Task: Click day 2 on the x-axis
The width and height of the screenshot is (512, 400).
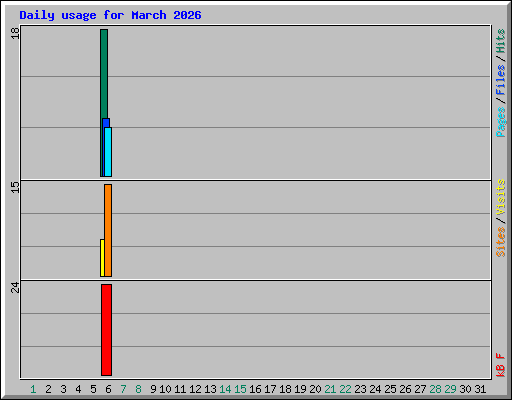Action: (48, 389)
